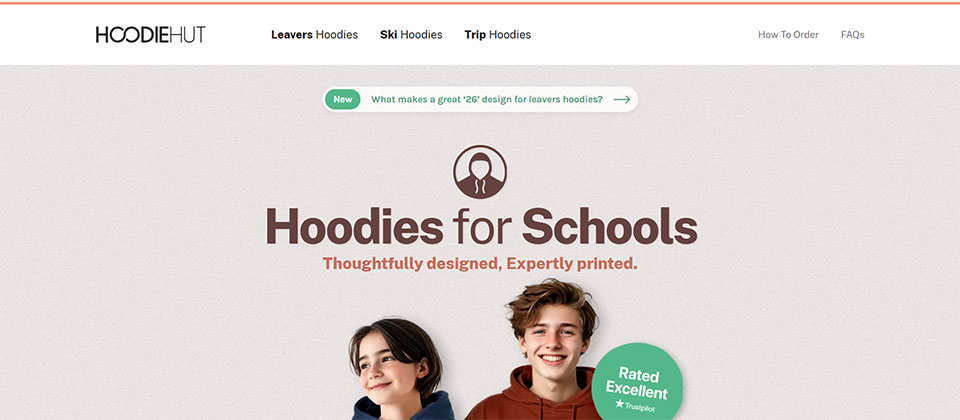Click the arrow icon in the announcement pill
Image resolution: width=960 pixels, height=420 pixels.
tap(622, 99)
